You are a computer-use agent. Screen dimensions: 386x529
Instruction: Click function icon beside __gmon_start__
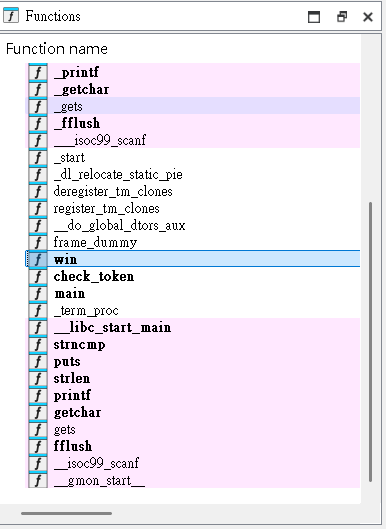(x=38, y=480)
